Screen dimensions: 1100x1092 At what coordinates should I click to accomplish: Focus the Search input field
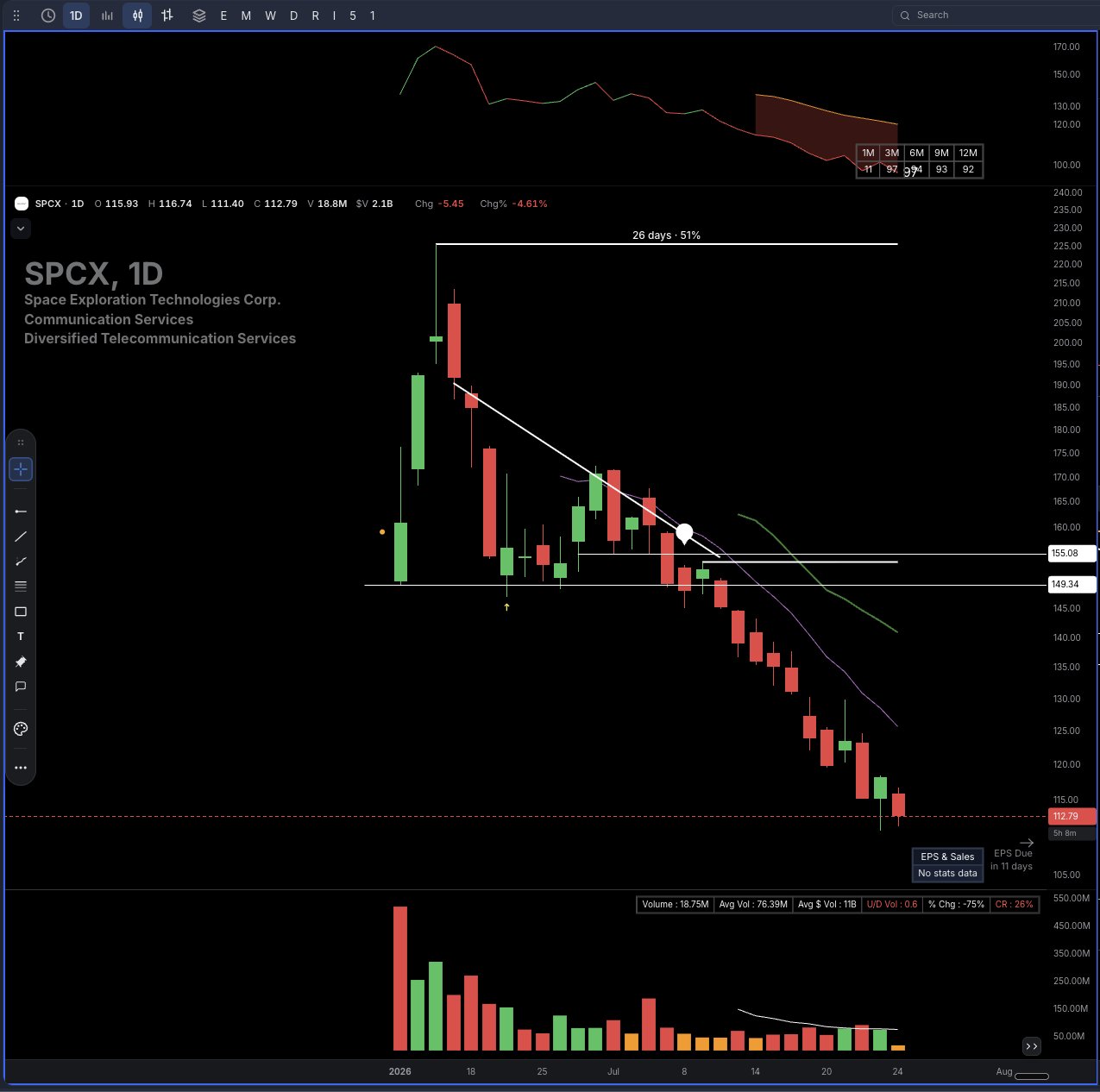996,15
